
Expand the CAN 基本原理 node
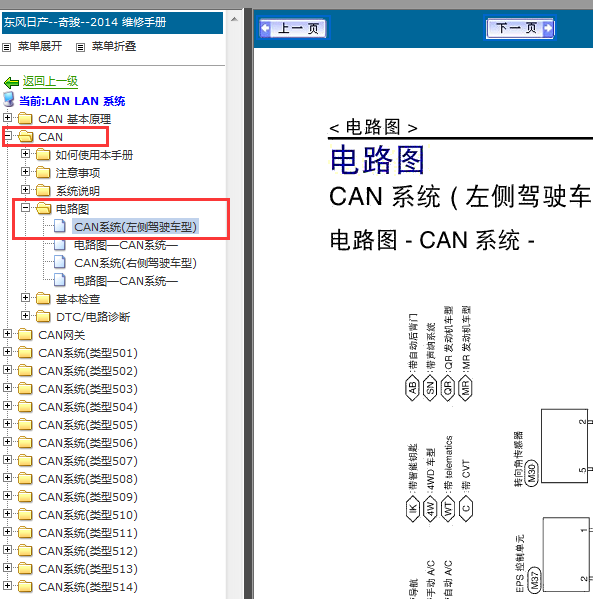[x=7, y=118]
